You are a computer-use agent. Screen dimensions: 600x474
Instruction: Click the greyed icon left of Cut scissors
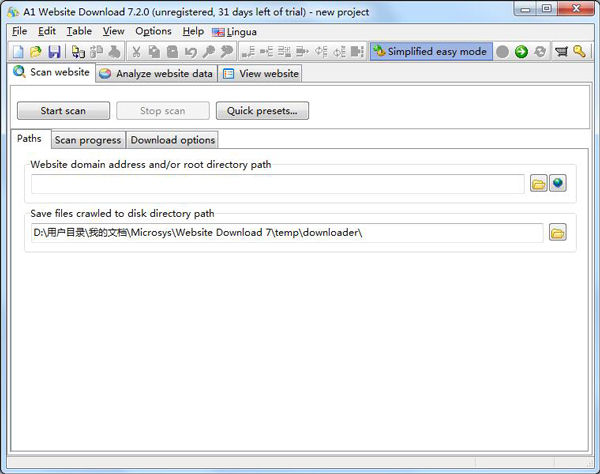point(114,52)
